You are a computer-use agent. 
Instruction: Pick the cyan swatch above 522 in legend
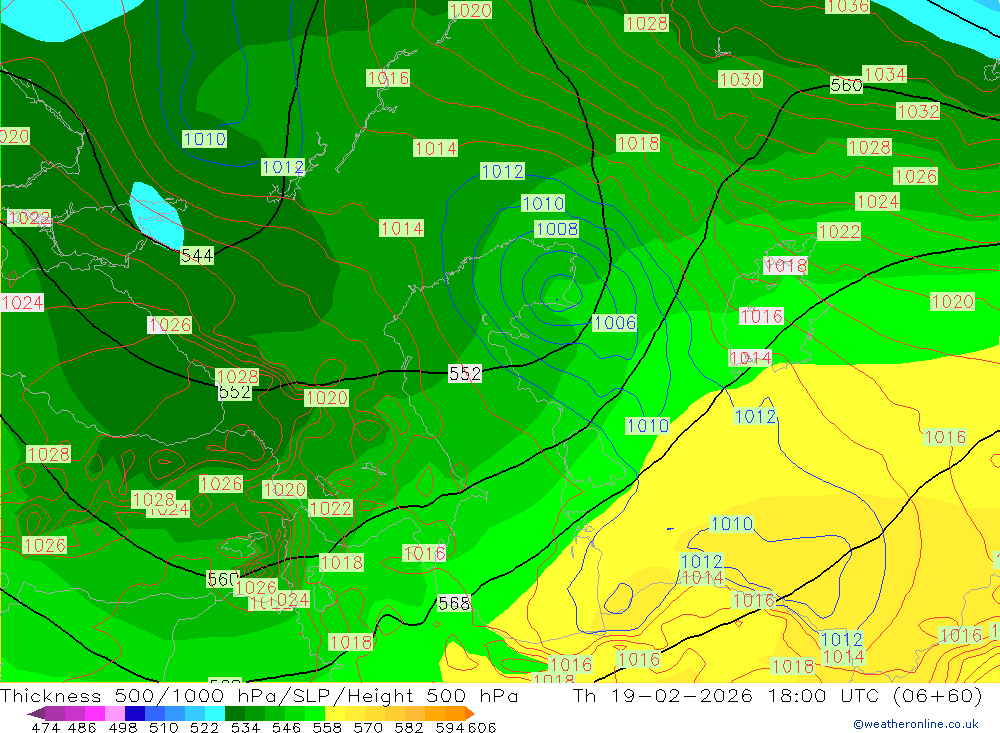pyautogui.click(x=215, y=713)
